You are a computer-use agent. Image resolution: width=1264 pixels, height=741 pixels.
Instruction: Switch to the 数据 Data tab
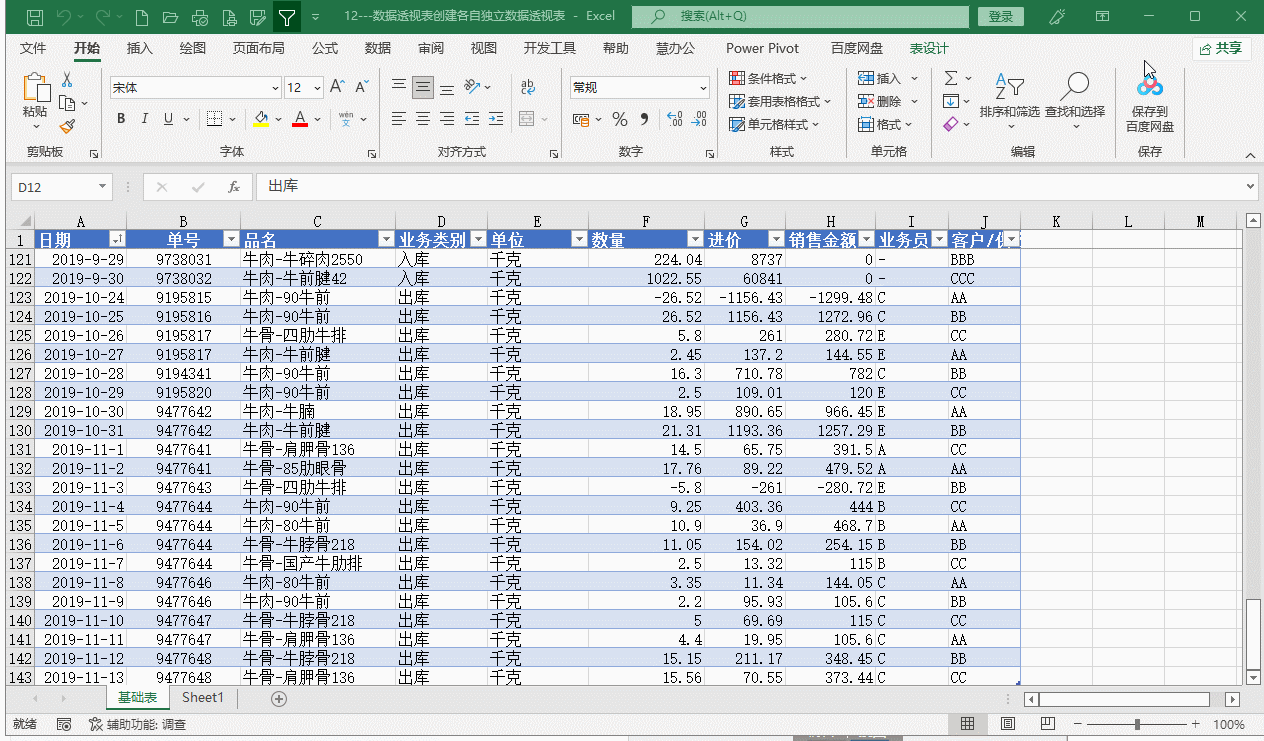pyautogui.click(x=378, y=48)
